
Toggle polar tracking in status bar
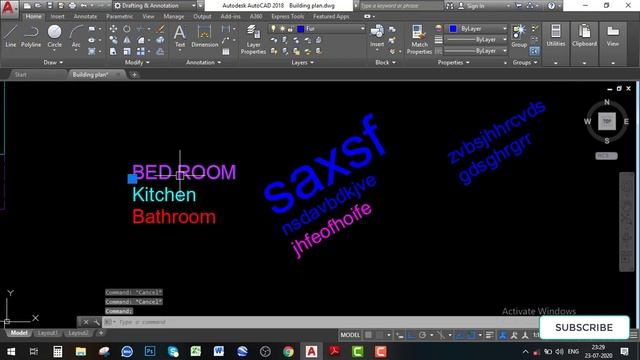[x=422, y=335]
